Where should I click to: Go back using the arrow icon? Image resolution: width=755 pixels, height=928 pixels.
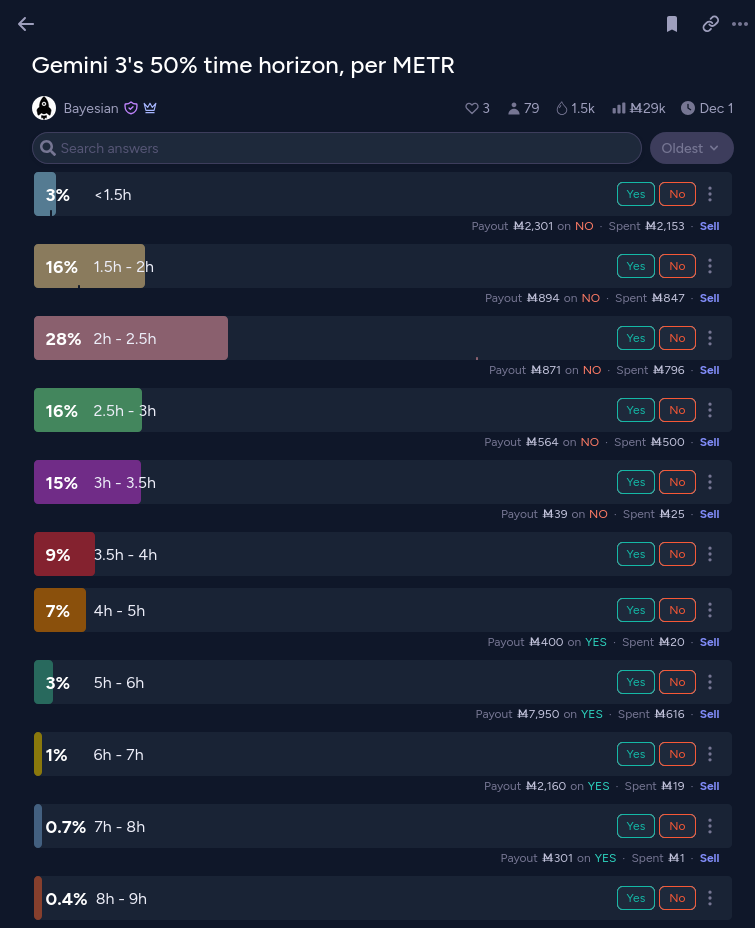coord(26,24)
